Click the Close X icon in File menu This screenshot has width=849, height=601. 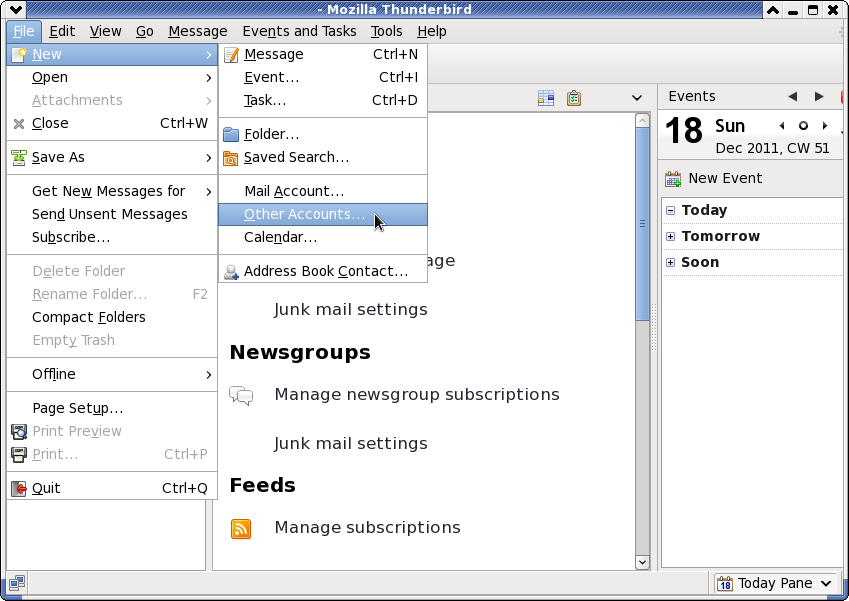(19, 124)
